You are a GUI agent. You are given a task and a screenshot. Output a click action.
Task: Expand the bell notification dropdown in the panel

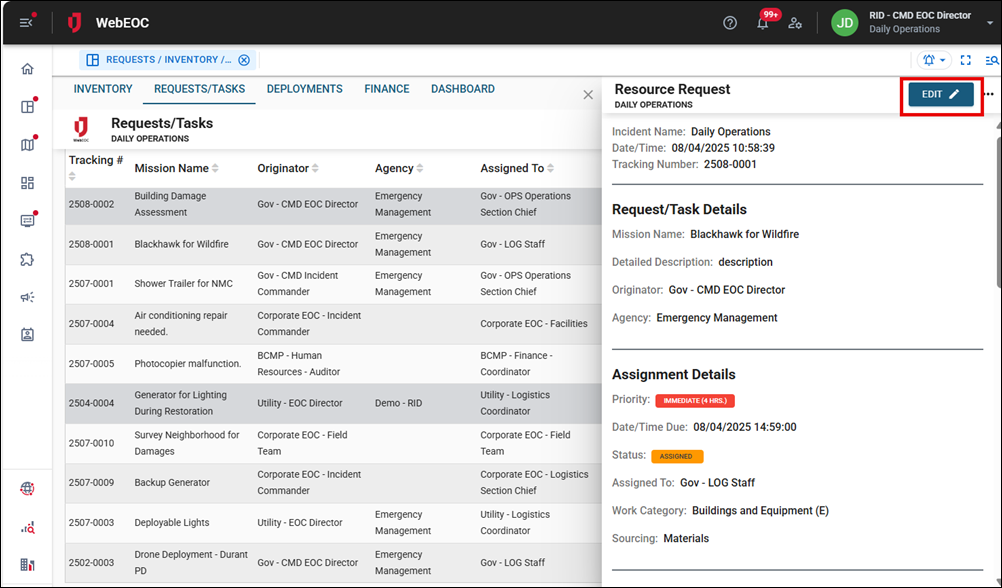point(932,59)
